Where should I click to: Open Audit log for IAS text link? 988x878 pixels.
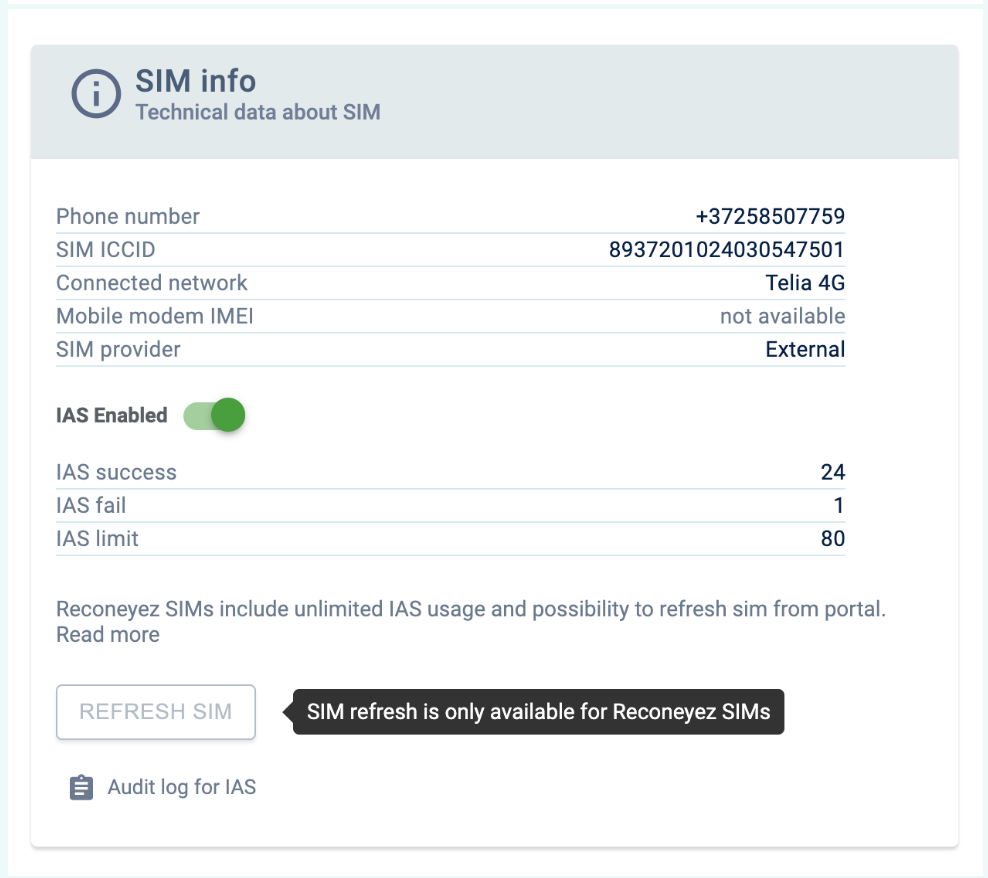pyautogui.click(x=181, y=788)
